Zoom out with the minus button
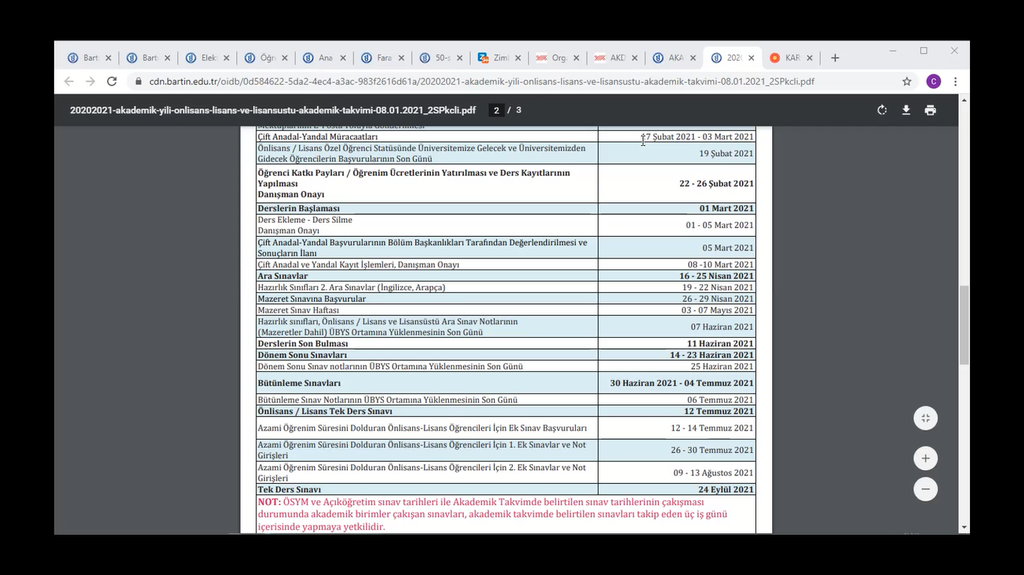 925,489
